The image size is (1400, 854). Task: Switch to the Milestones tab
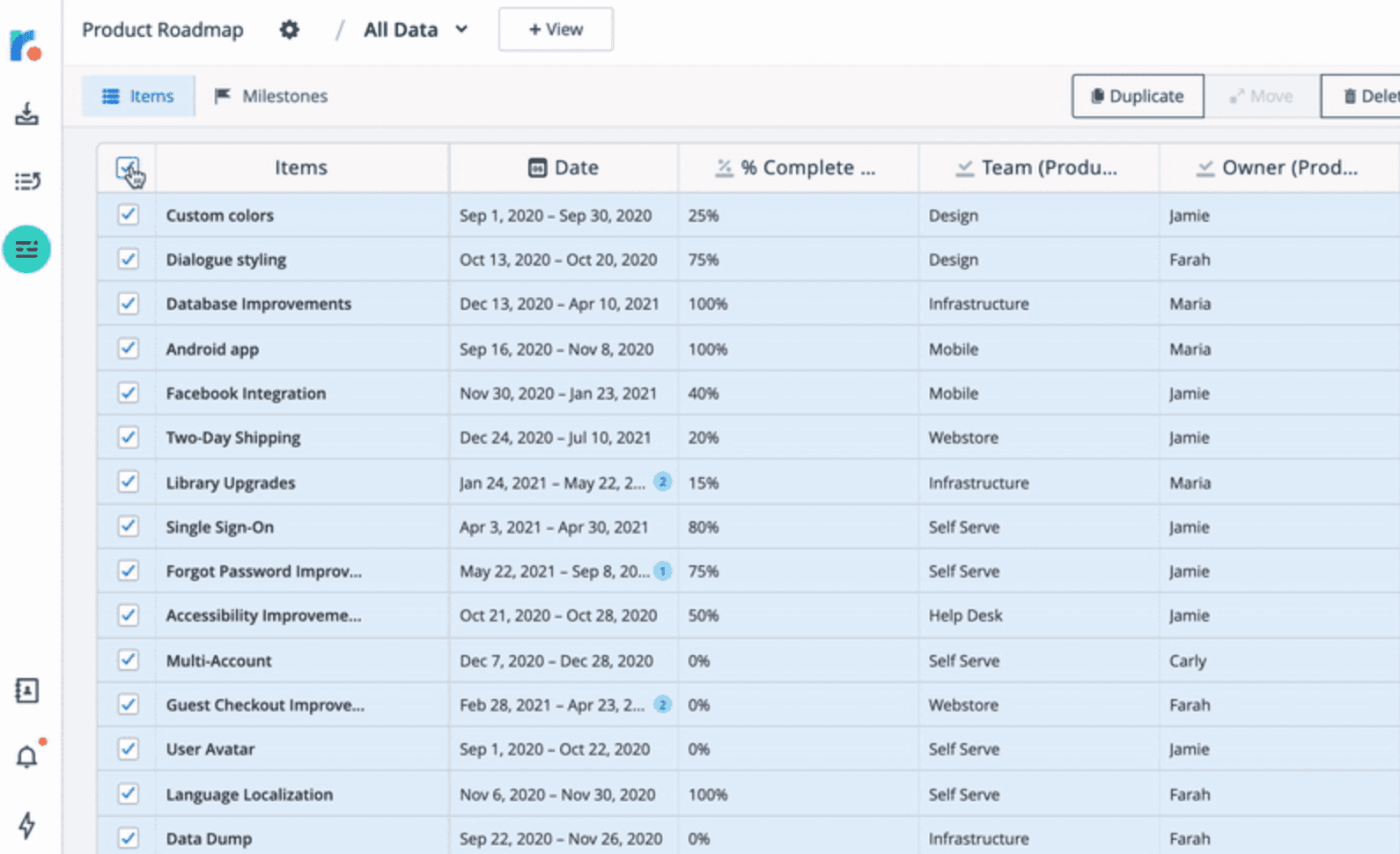[x=271, y=96]
